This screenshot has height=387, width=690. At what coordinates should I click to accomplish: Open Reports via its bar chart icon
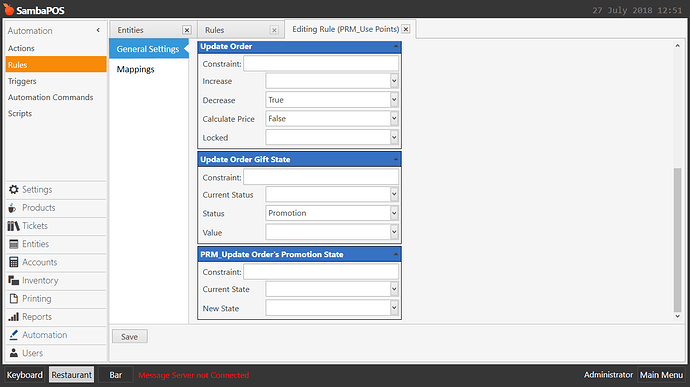point(14,317)
